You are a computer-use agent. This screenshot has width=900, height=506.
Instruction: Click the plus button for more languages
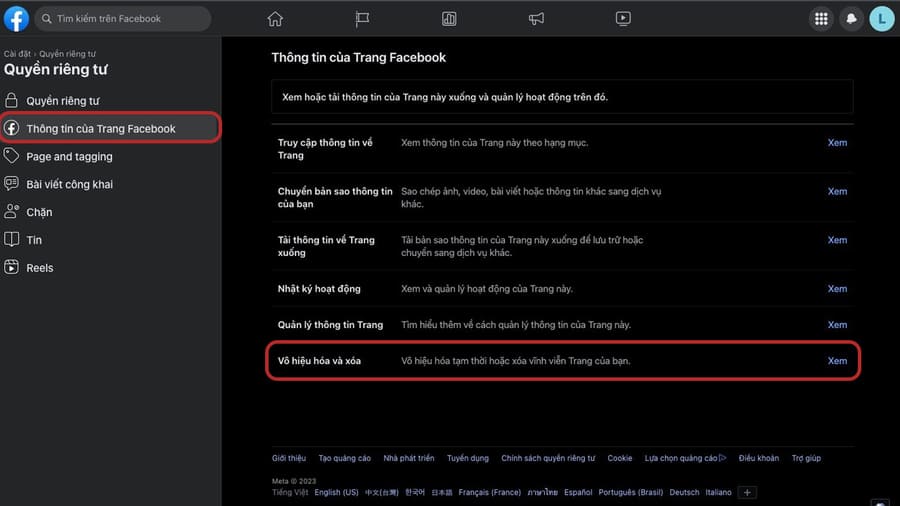(747, 492)
